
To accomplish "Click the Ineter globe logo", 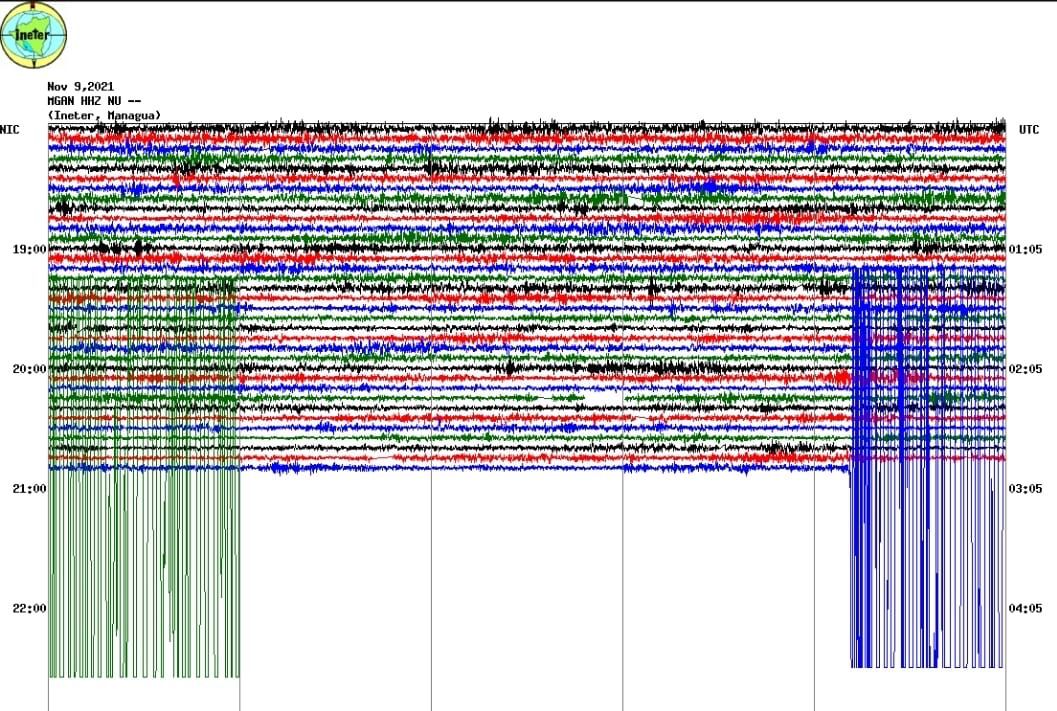I will tap(34, 34).
